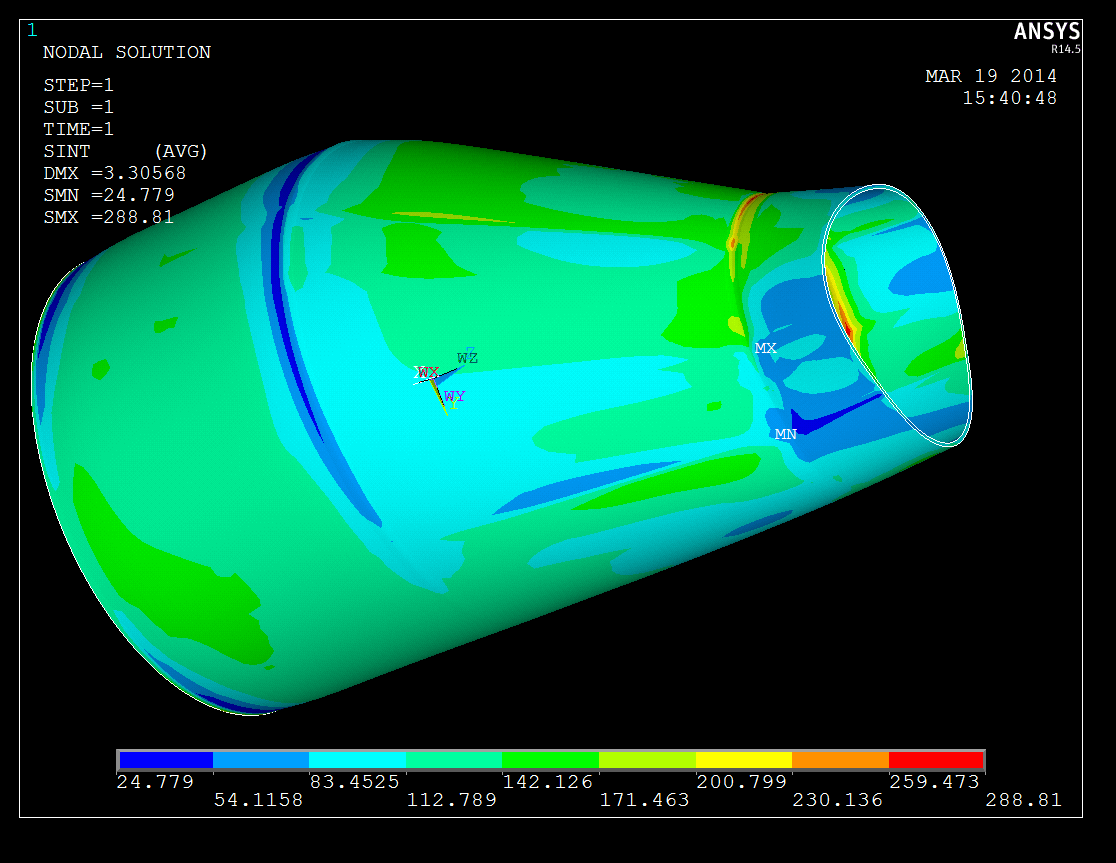Select the SINT (AVG) label
The width and height of the screenshot is (1116, 863).
125,151
